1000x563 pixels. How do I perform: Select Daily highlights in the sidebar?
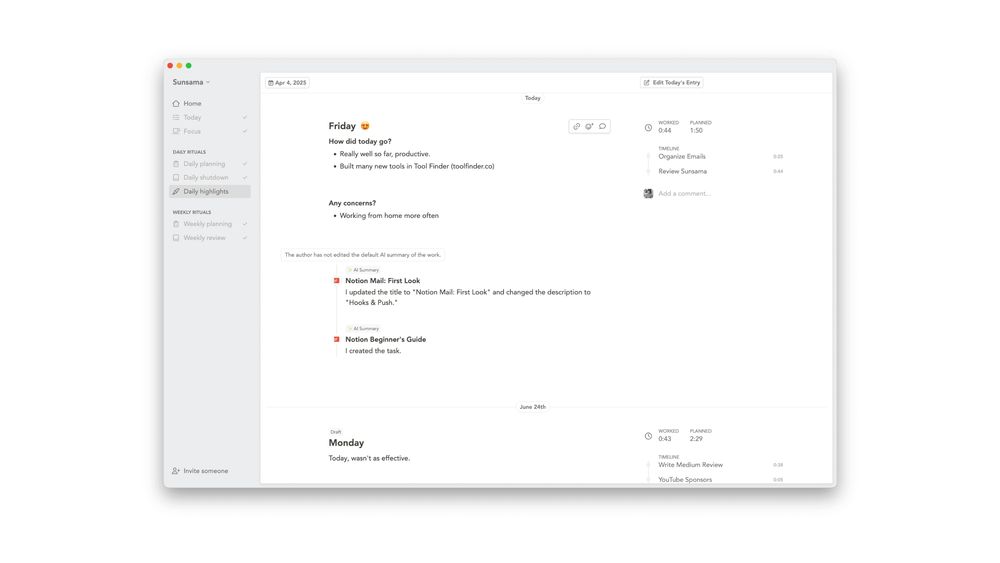(210, 191)
